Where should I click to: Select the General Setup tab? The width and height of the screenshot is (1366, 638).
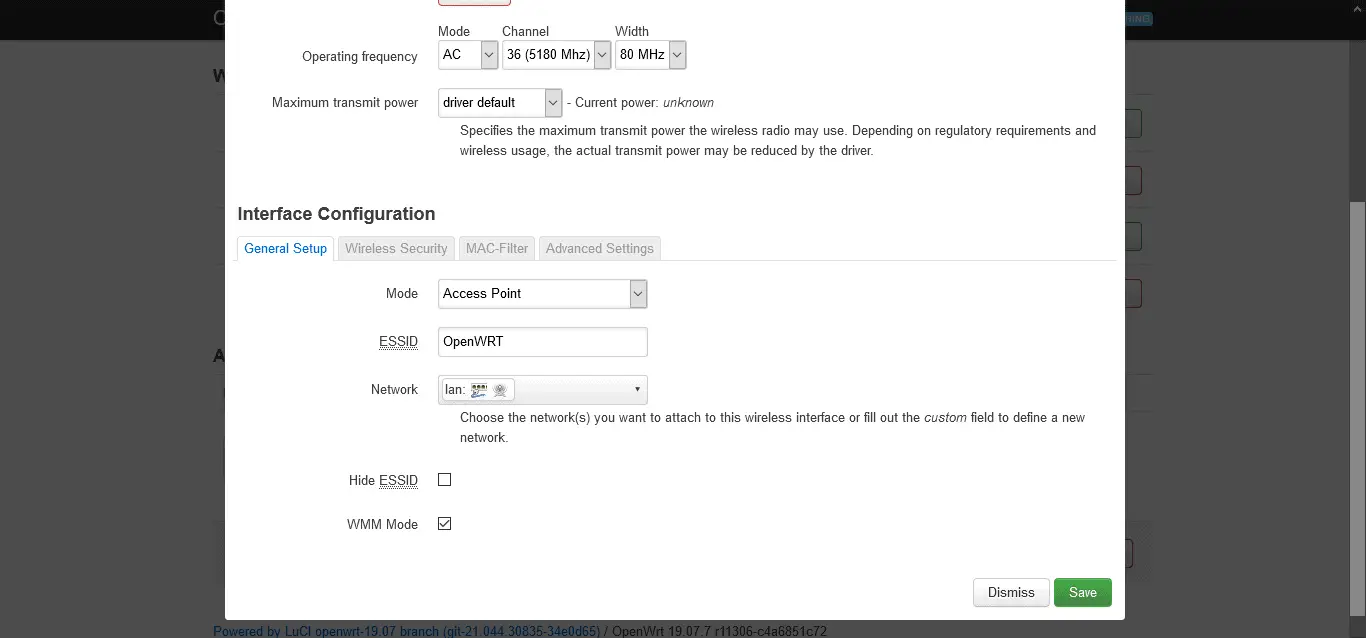285,248
